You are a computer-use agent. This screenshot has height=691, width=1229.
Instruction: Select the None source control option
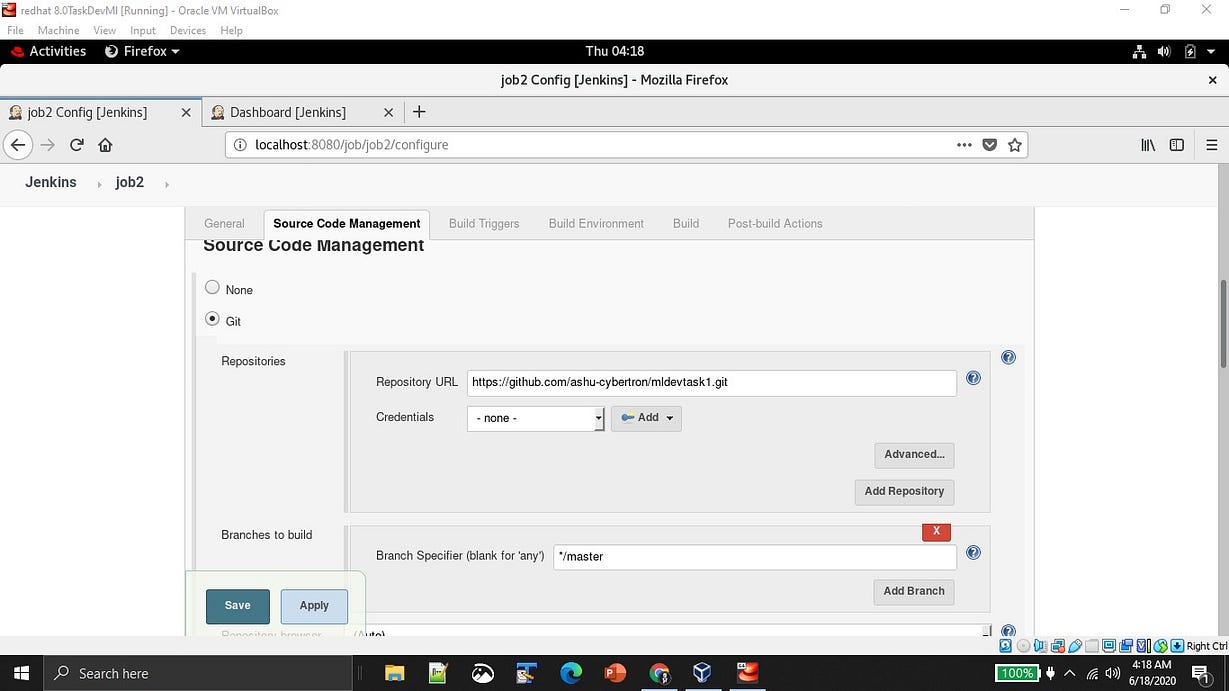(x=212, y=287)
